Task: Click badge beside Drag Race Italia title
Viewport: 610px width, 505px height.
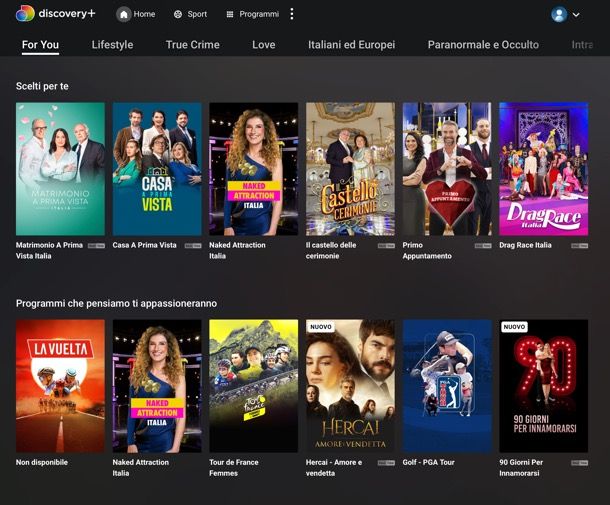Action: 580,246
